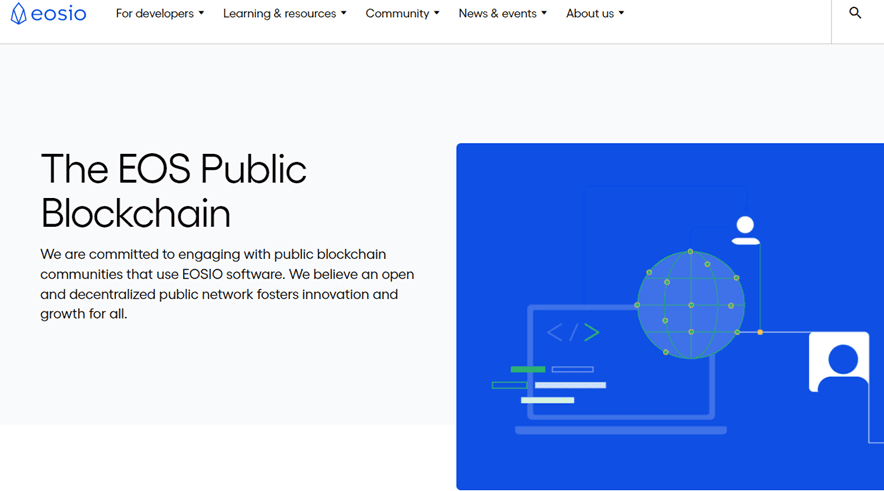Open the Learning & resources menu

click(x=285, y=14)
